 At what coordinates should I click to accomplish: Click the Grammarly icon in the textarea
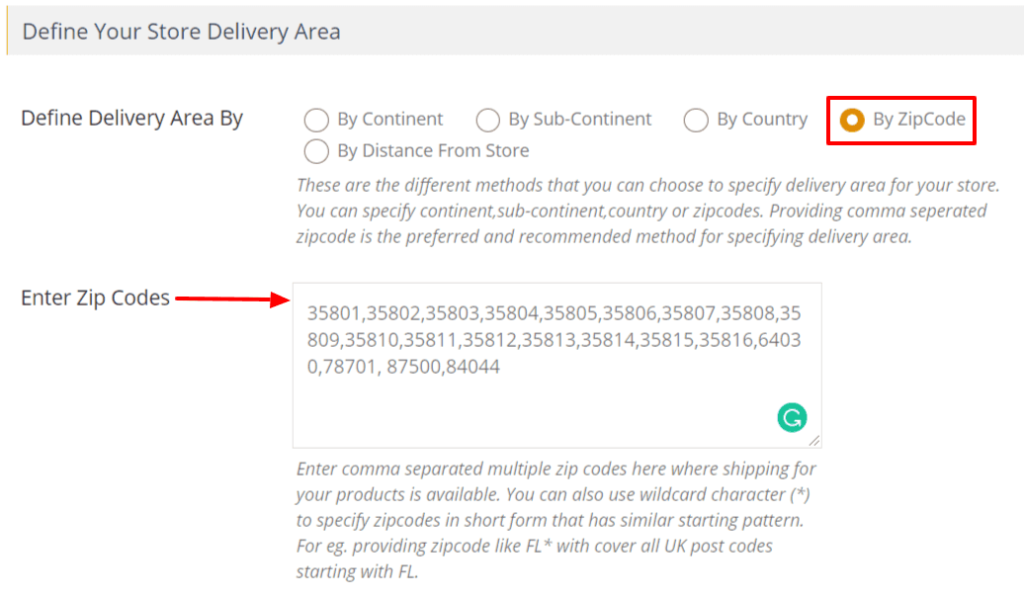click(792, 417)
